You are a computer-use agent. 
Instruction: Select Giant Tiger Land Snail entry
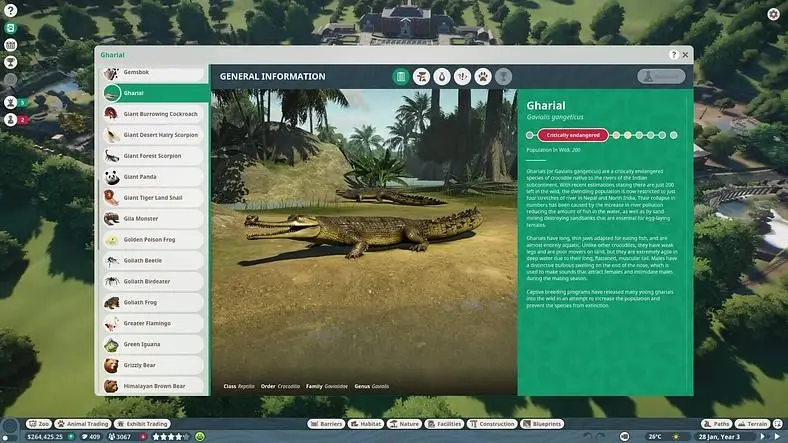tap(154, 198)
